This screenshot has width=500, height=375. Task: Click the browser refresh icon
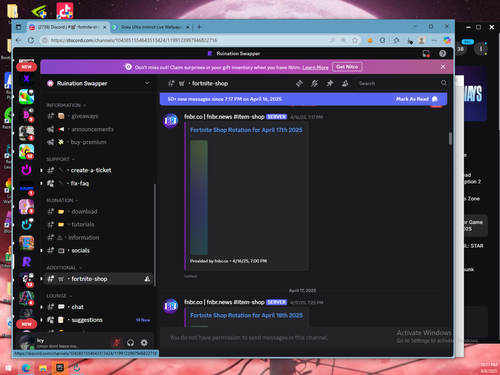click(31, 40)
